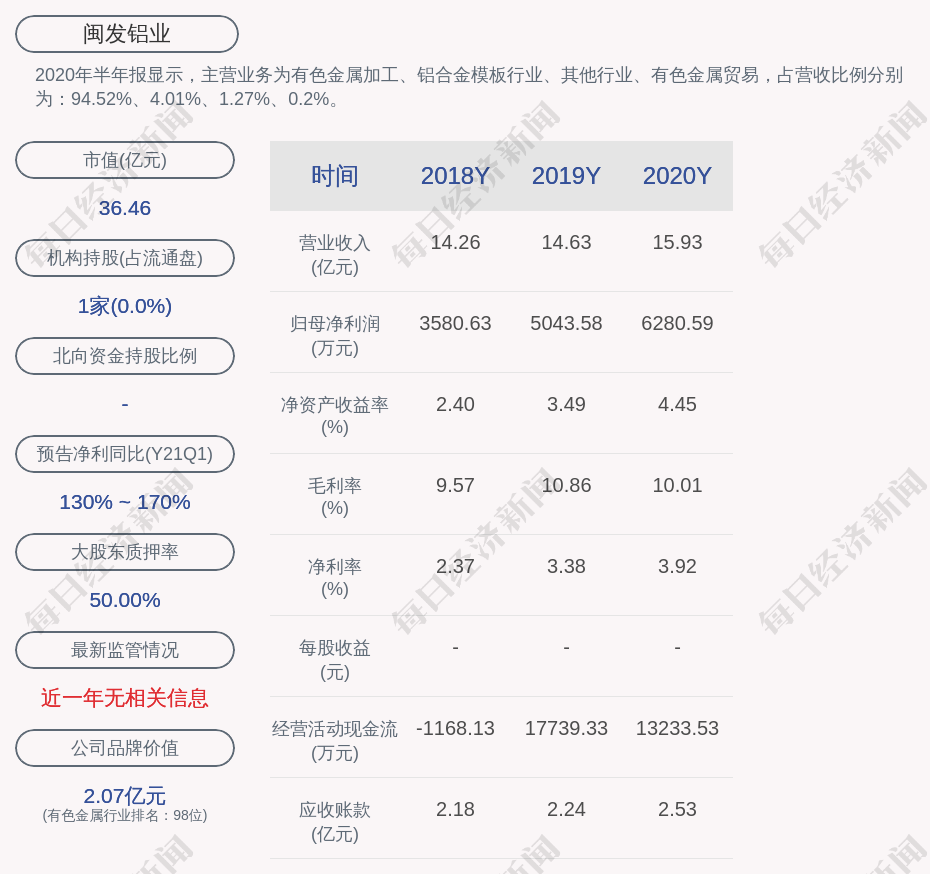
Task: Click net margin value 3.38
Action: coord(566,566)
